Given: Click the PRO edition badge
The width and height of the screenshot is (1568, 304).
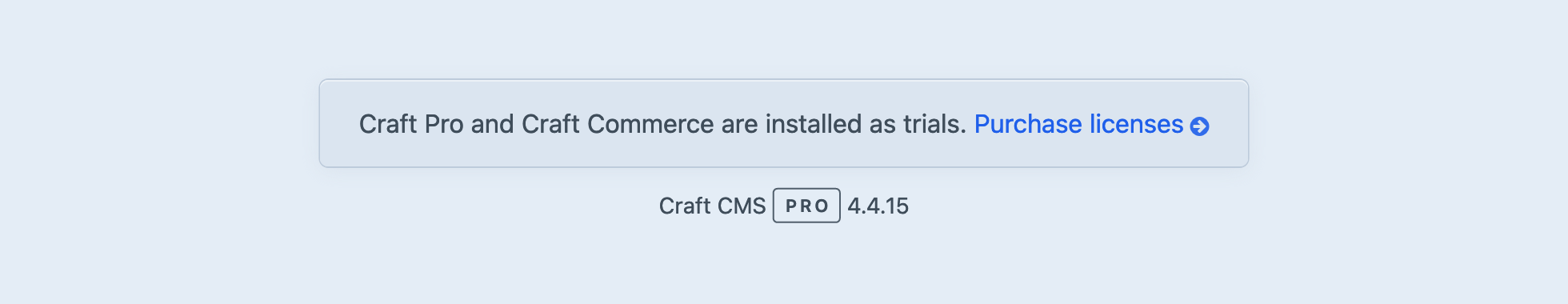Looking at the screenshot, I should coord(806,206).
